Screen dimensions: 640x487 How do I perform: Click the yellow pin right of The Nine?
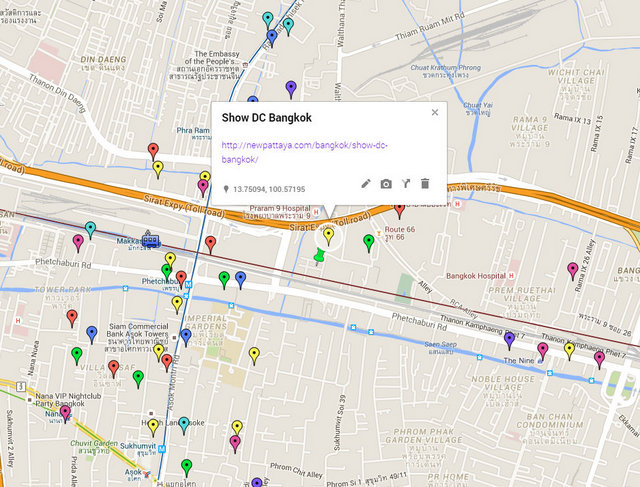(569, 351)
